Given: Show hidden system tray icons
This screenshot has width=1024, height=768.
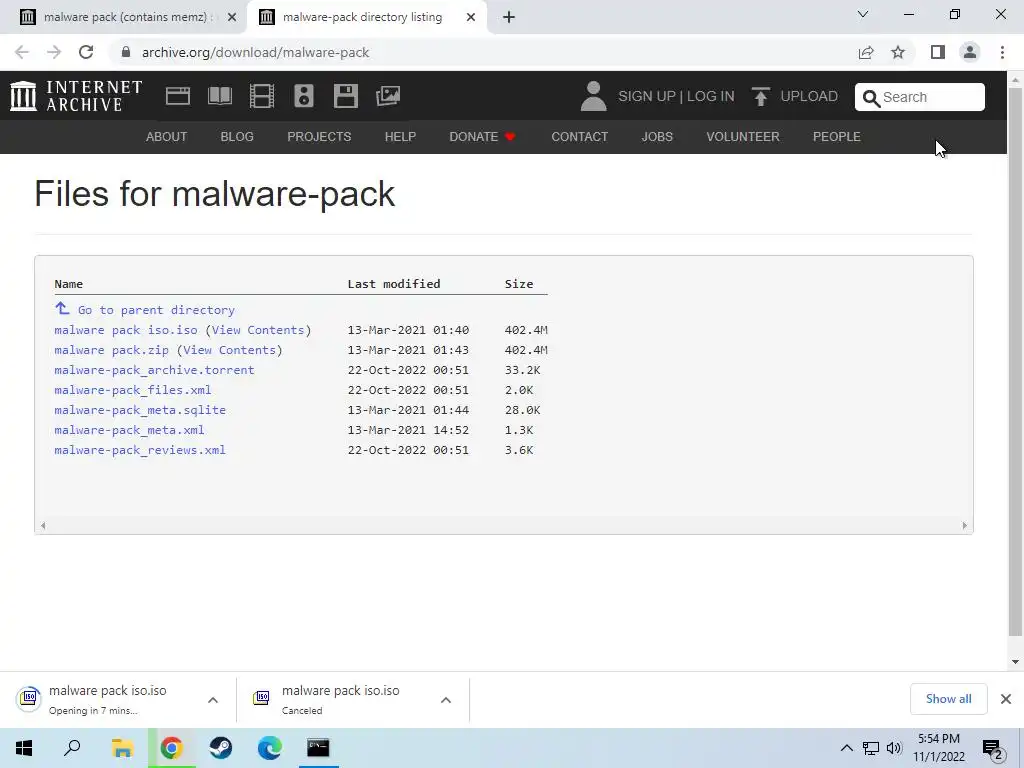Looking at the screenshot, I should (x=846, y=748).
